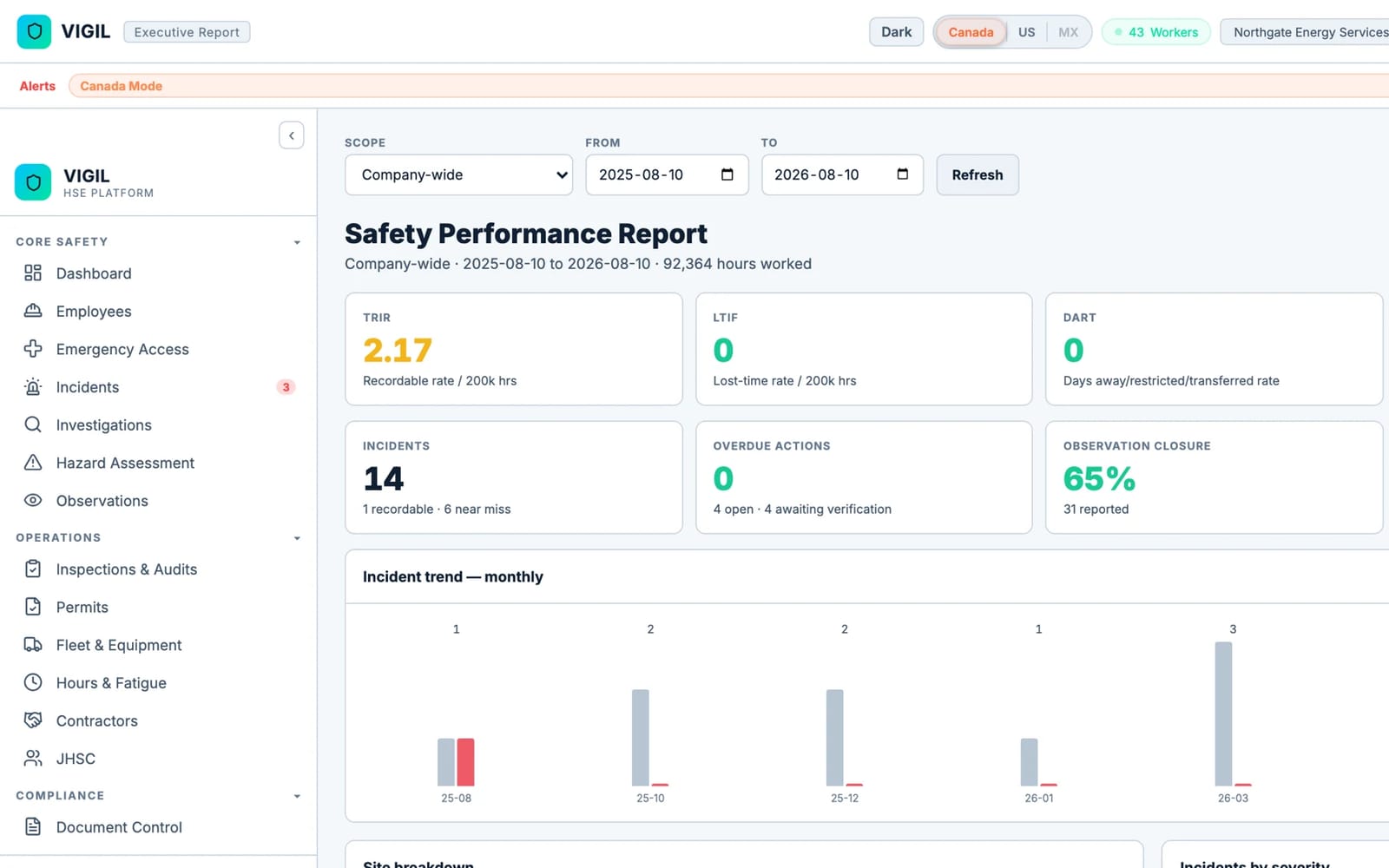
Task: Click the Document Control file icon
Action: [33, 826]
